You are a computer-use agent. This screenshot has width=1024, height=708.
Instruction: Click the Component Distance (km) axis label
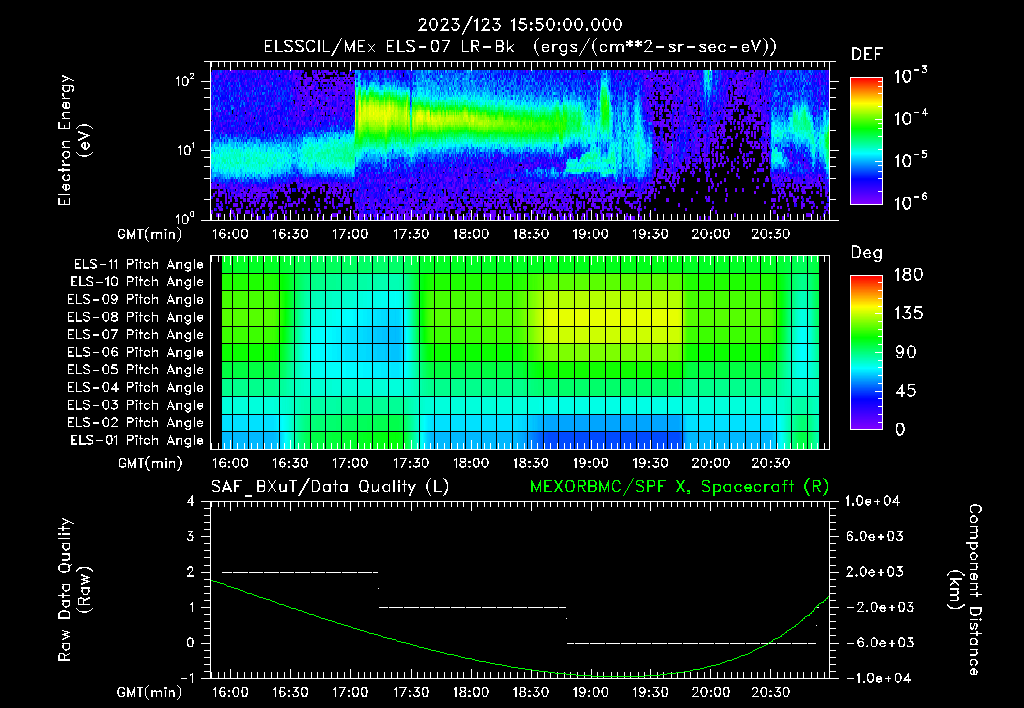pyautogui.click(x=965, y=590)
